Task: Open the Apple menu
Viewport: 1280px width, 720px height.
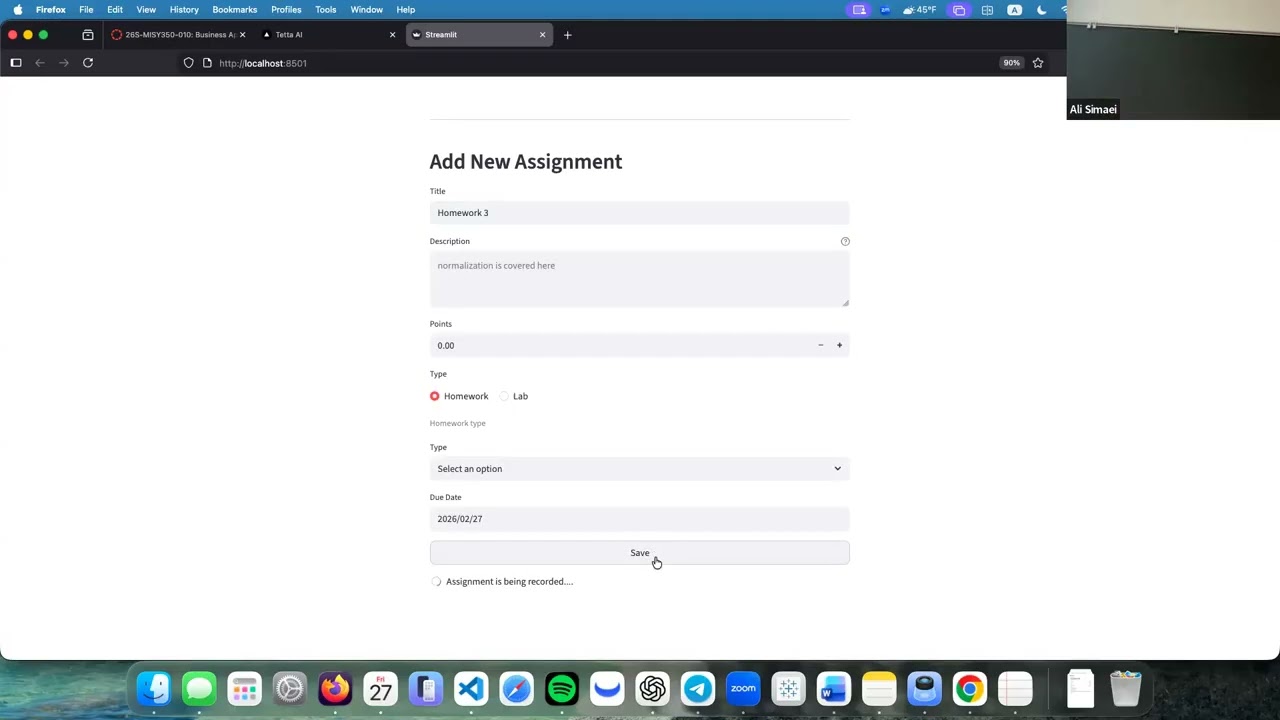Action: 17,10
